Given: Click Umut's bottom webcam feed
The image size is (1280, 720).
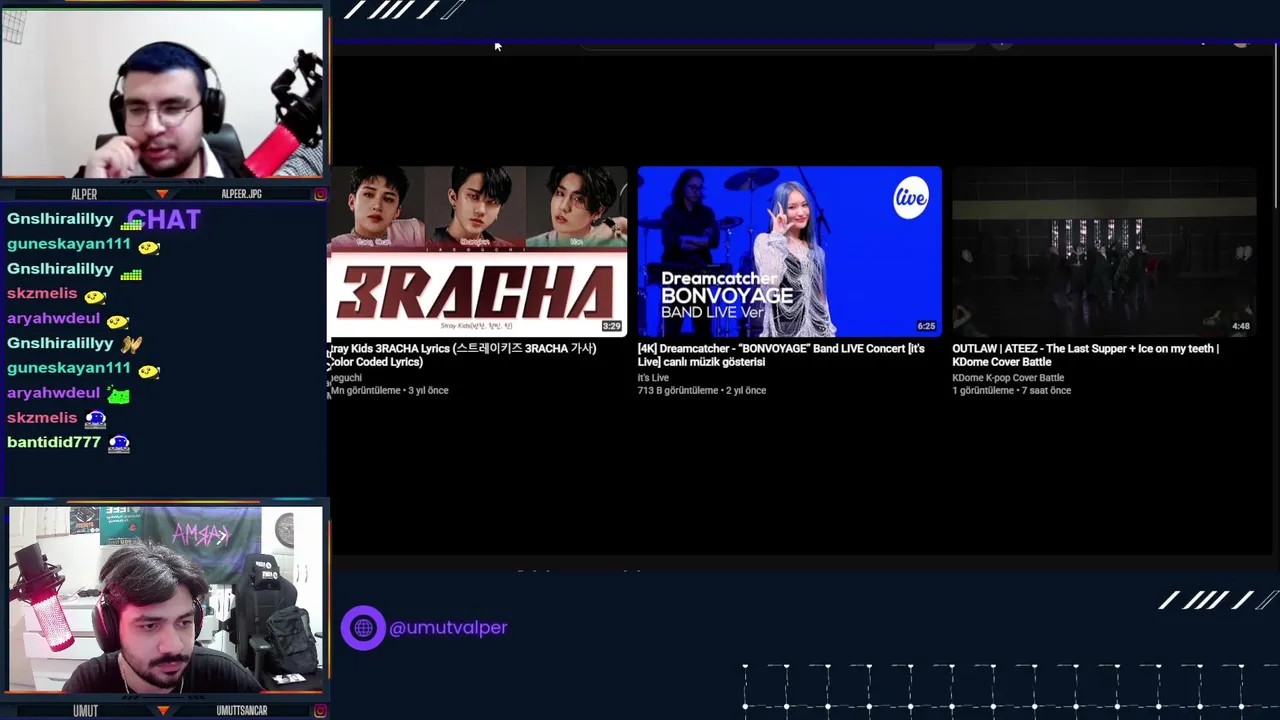Looking at the screenshot, I should [x=166, y=598].
